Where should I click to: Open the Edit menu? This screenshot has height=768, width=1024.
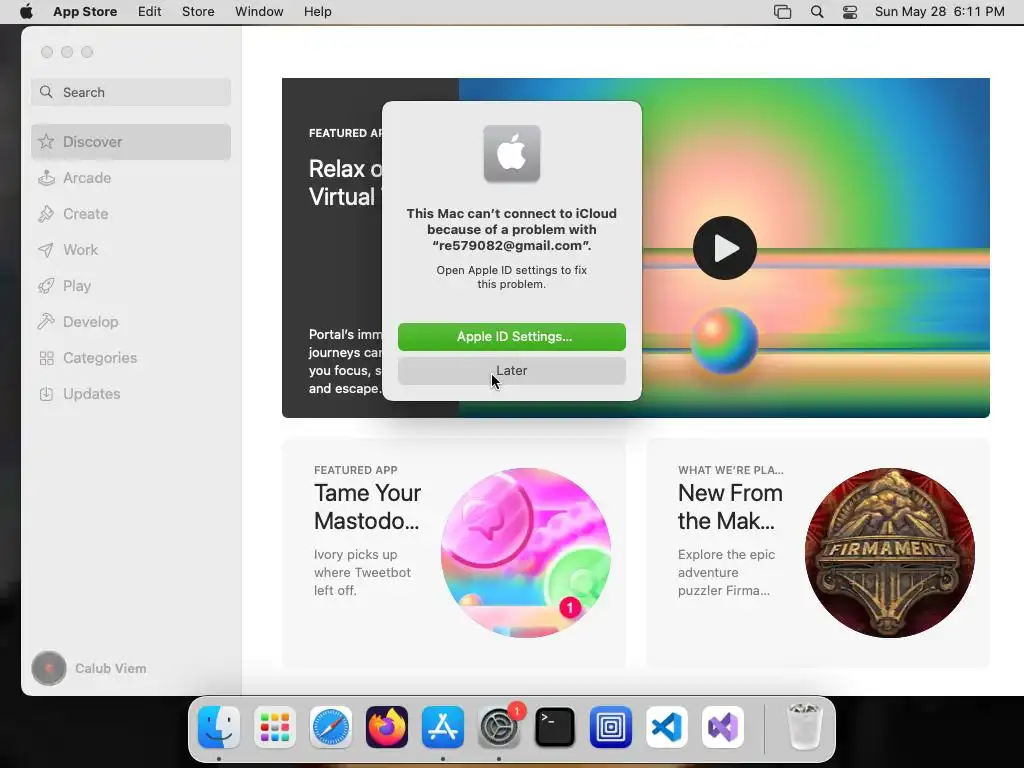click(x=150, y=12)
